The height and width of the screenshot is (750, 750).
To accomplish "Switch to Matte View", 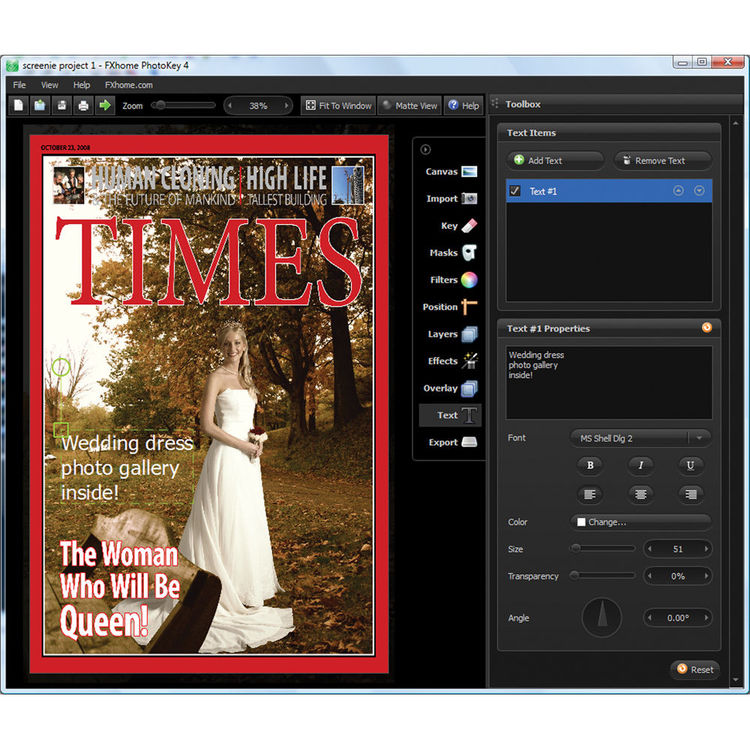I will (x=410, y=106).
